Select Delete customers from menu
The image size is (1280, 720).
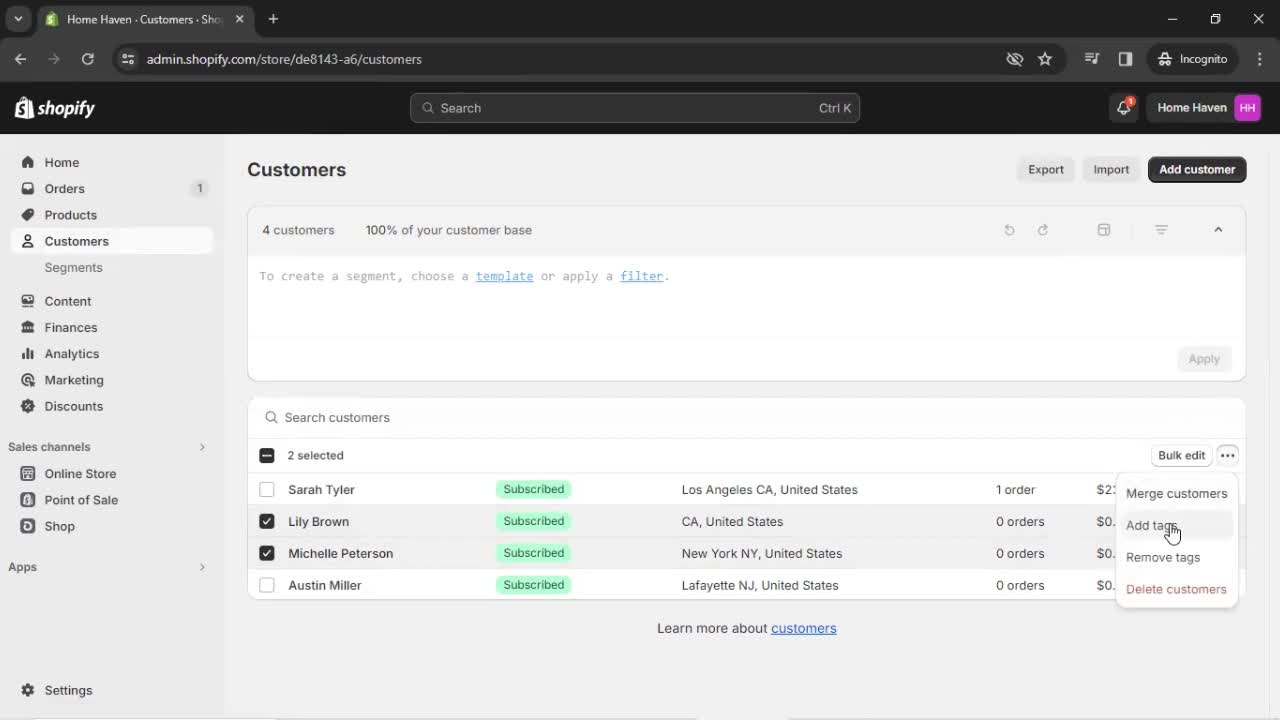pyautogui.click(x=1176, y=589)
